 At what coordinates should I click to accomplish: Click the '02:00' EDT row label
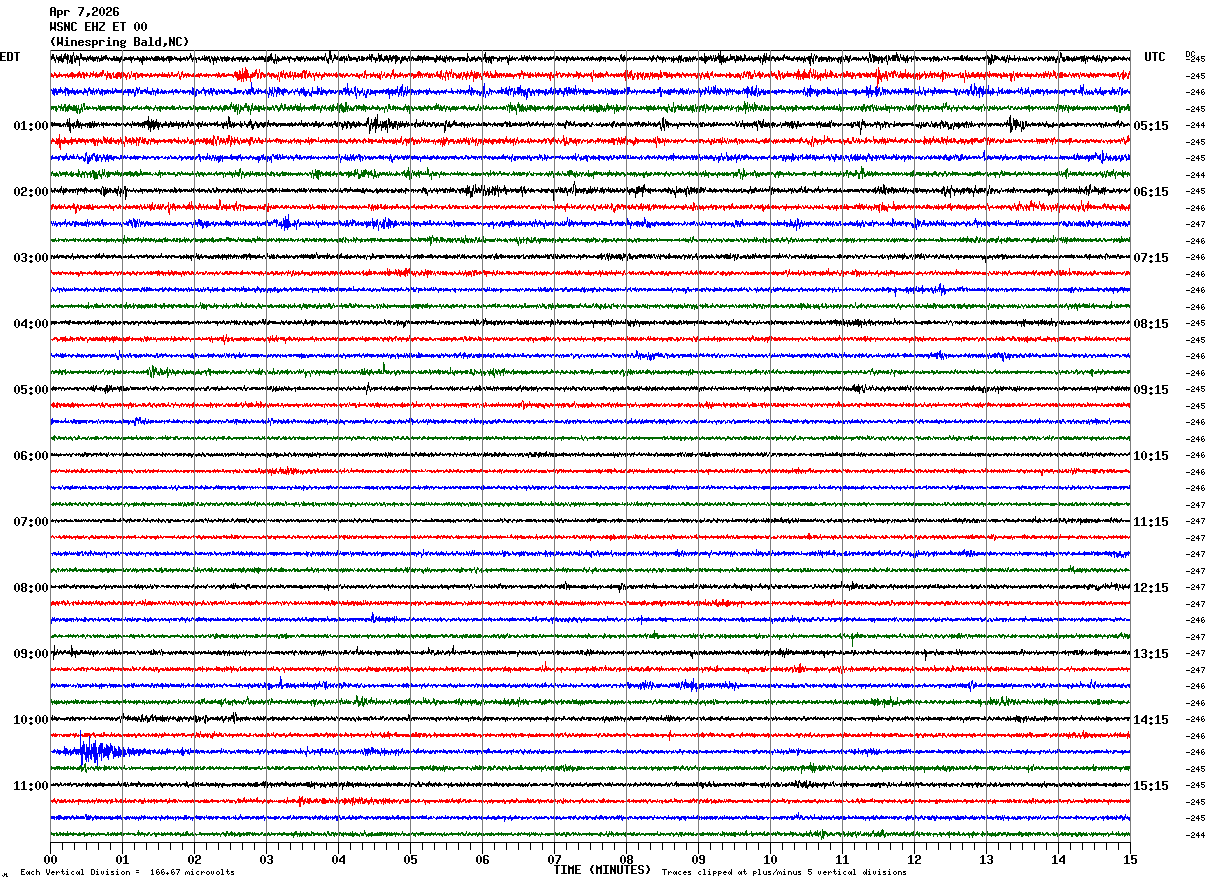point(31,192)
